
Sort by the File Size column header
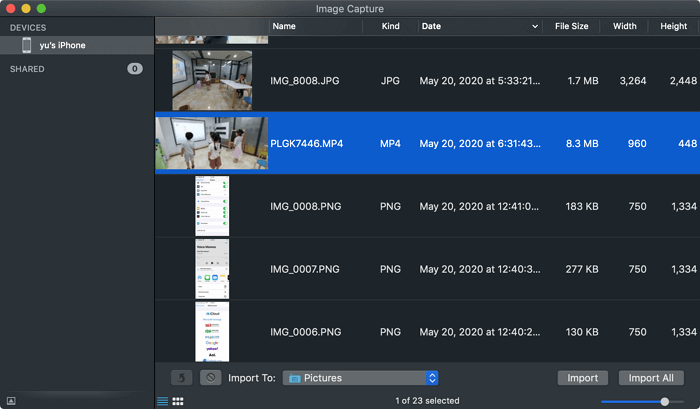tap(572, 26)
